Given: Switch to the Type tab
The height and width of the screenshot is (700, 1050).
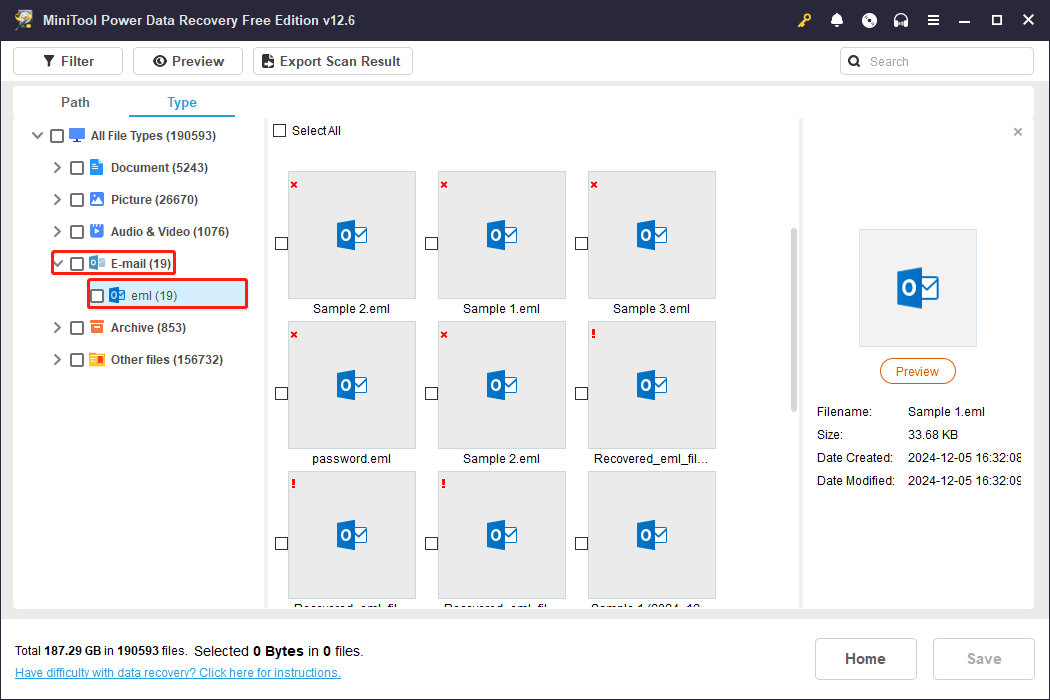Looking at the screenshot, I should click(x=181, y=102).
